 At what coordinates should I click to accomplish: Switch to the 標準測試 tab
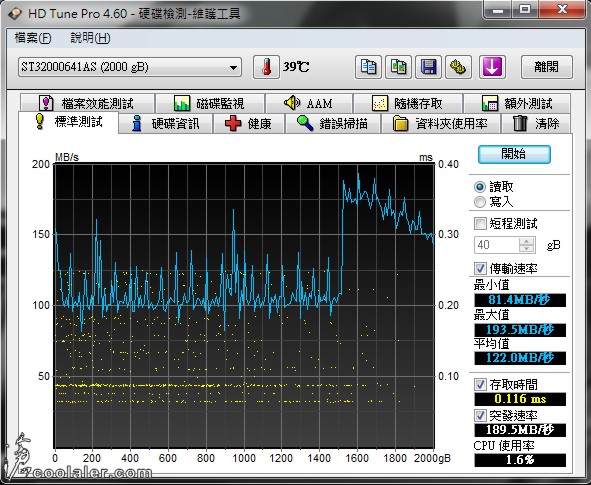coord(68,122)
